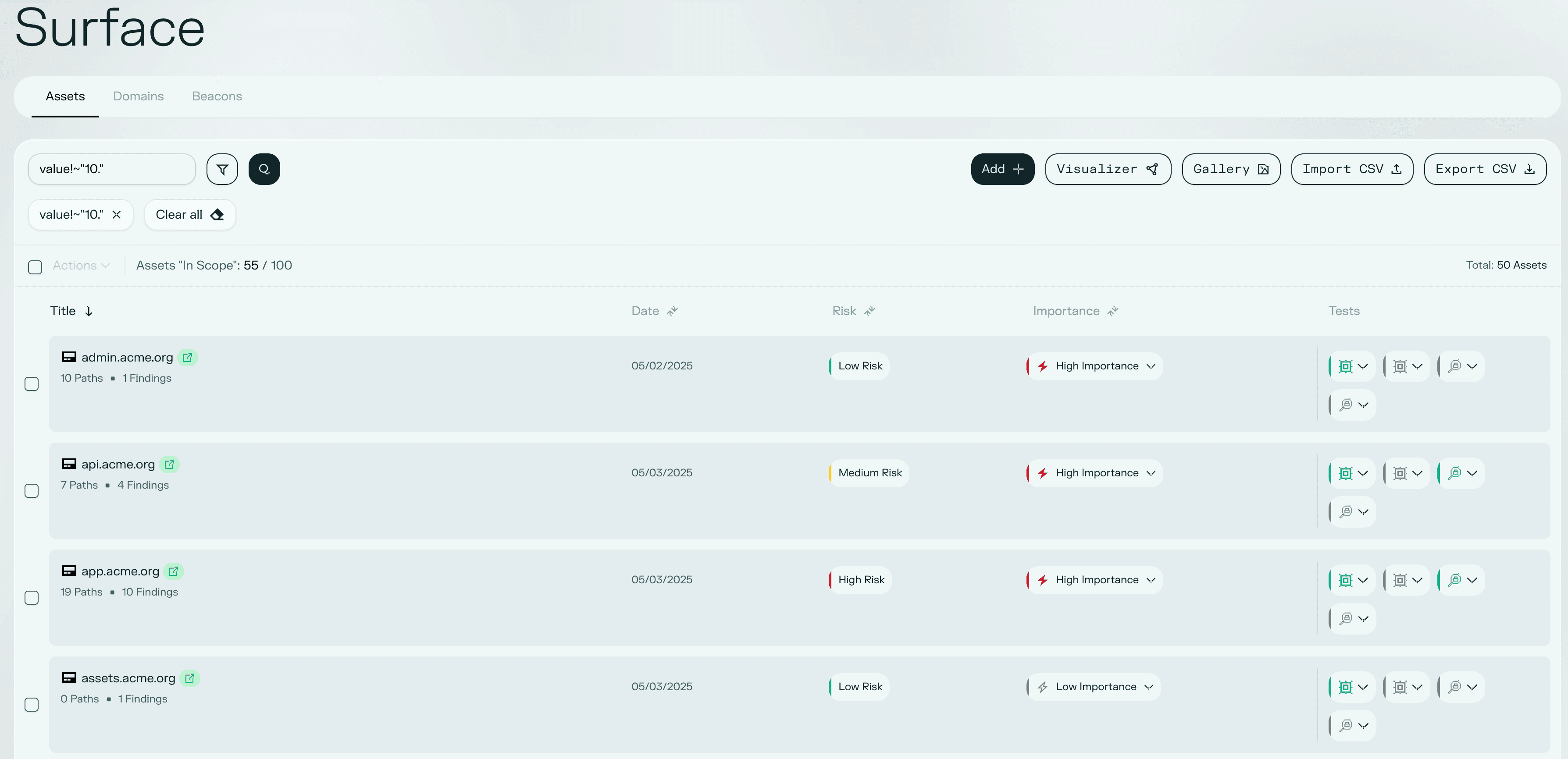The height and width of the screenshot is (759, 1568).
Task: Click "Total: 50 Assets" text
Action: click(x=1506, y=265)
